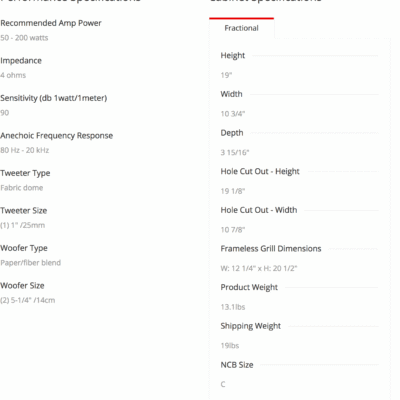Select the Hole Cut Out - Width label
This screenshot has height=400, width=400.
click(x=259, y=210)
